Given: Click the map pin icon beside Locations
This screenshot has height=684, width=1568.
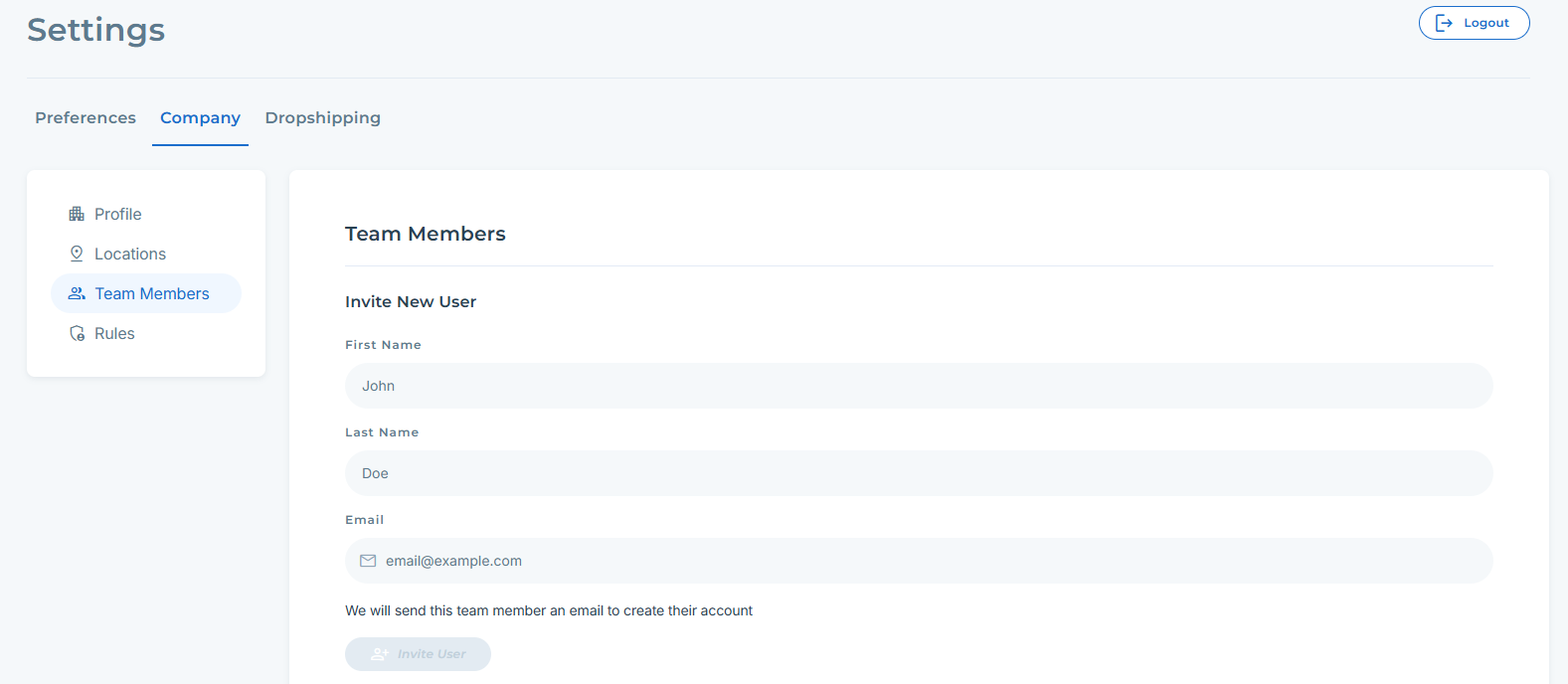Looking at the screenshot, I should click(77, 254).
